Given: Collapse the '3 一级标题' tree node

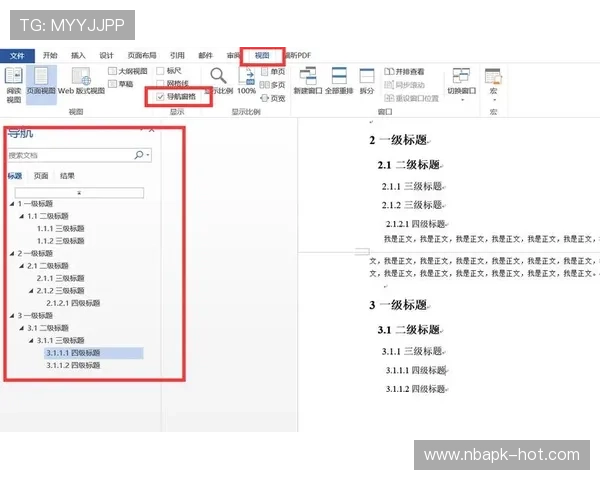Looking at the screenshot, I should [x=12, y=315].
